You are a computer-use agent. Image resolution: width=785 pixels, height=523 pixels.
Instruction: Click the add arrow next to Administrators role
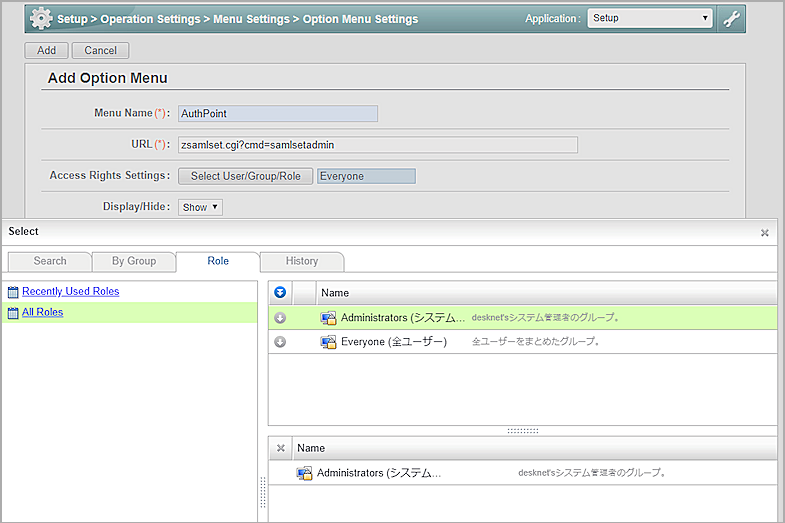[281, 318]
